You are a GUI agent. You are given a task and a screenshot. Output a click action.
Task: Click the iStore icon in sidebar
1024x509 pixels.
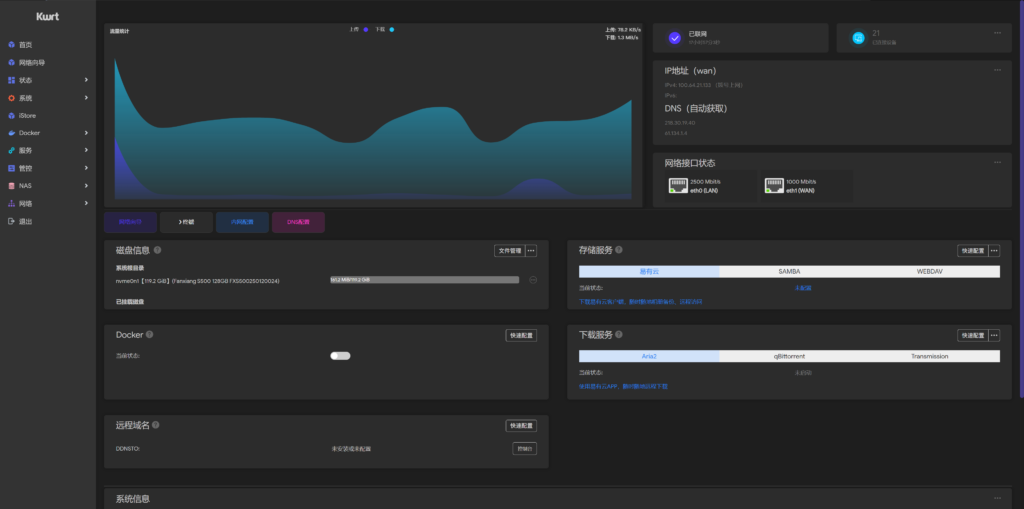click(x=11, y=116)
